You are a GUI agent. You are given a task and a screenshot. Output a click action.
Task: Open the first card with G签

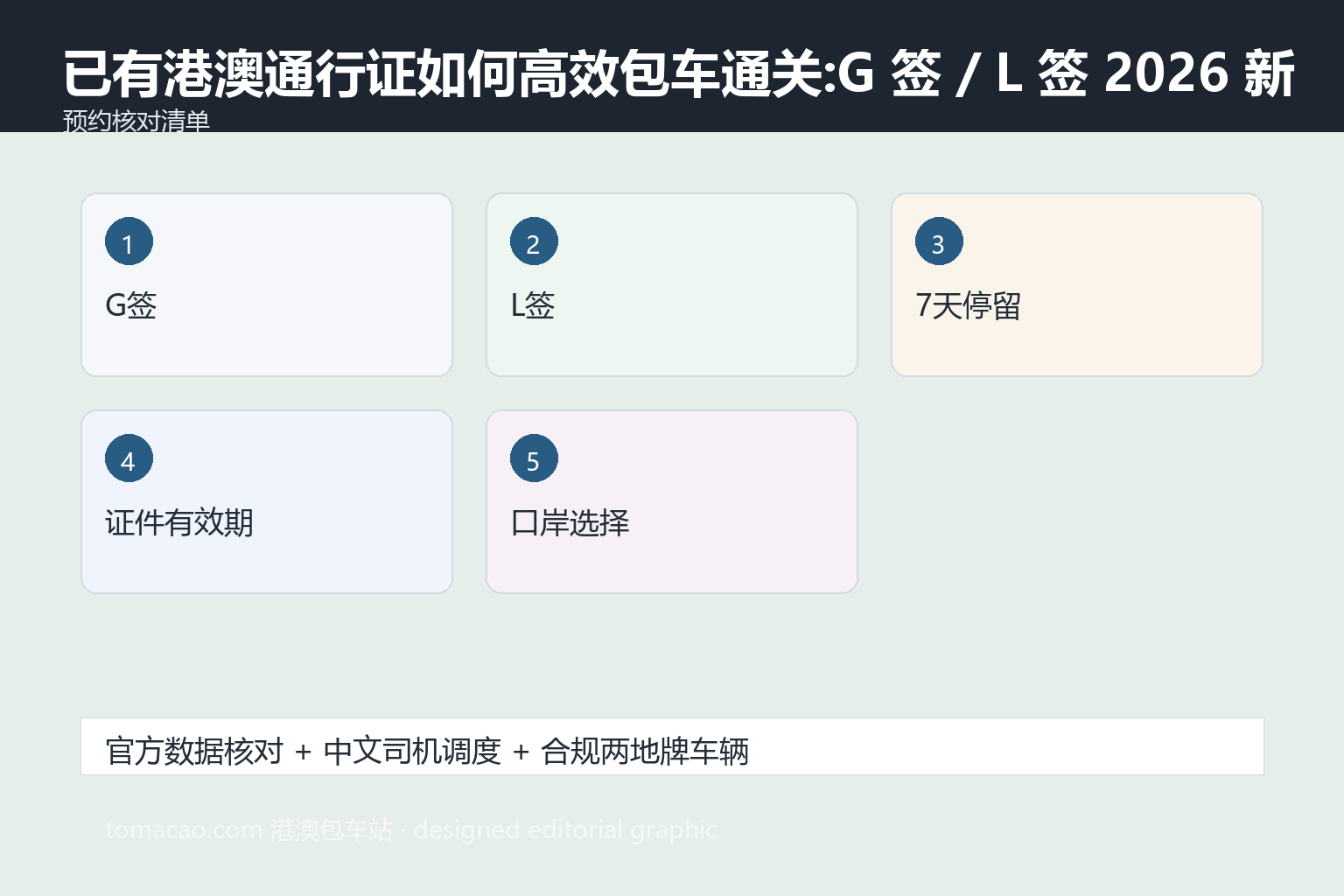point(267,285)
